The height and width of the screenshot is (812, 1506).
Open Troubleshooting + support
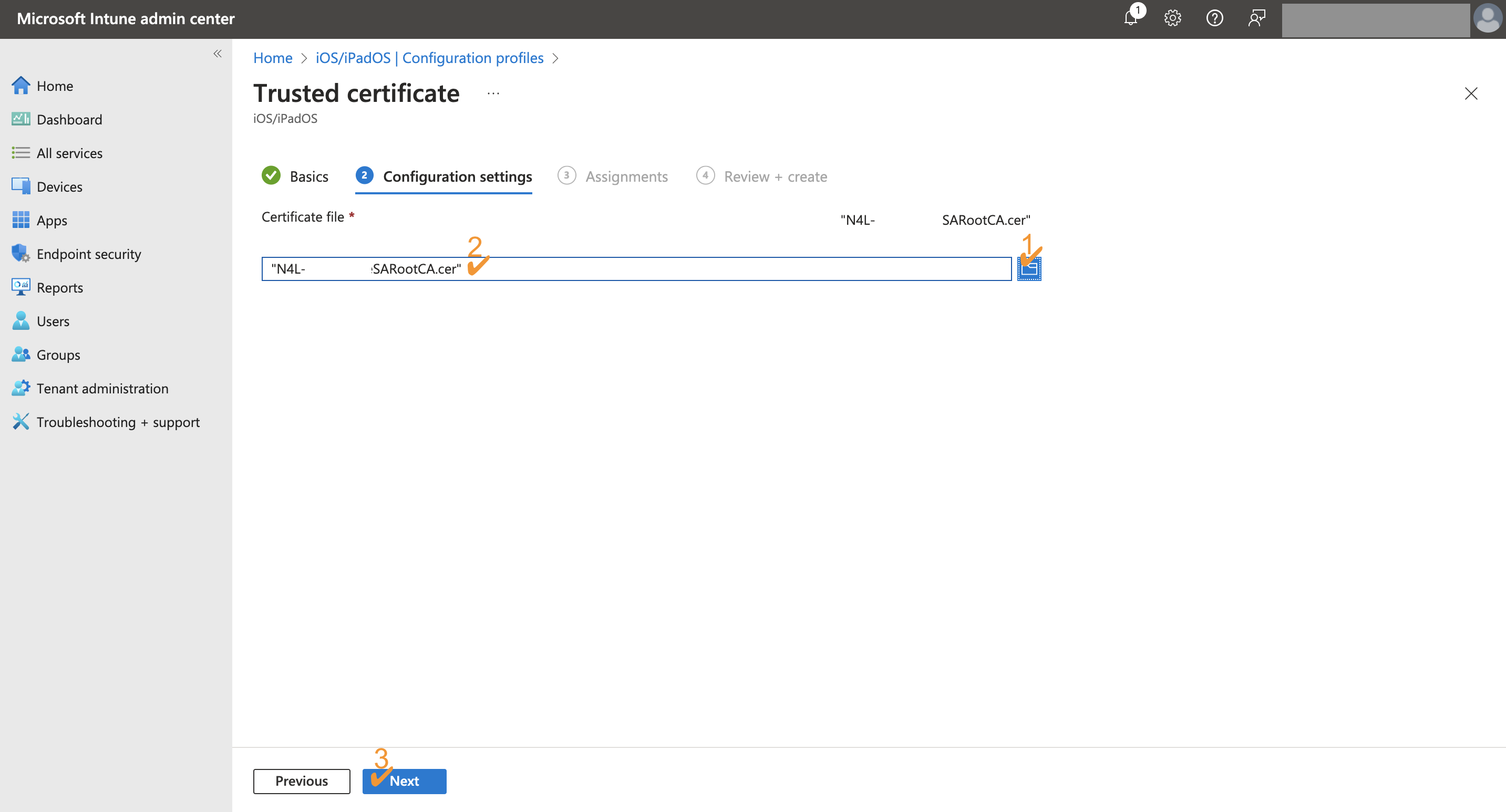coord(118,422)
